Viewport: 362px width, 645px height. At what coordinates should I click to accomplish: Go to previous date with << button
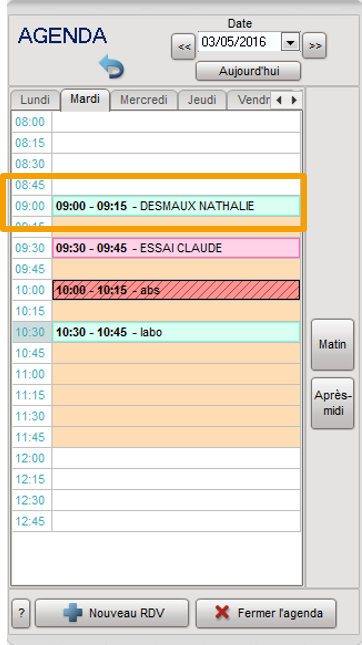(x=183, y=46)
